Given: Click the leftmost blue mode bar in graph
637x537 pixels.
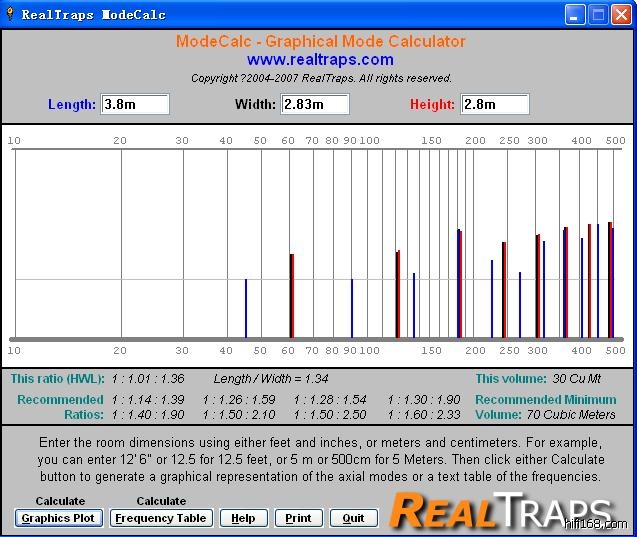Looking at the screenshot, I should 246,308.
